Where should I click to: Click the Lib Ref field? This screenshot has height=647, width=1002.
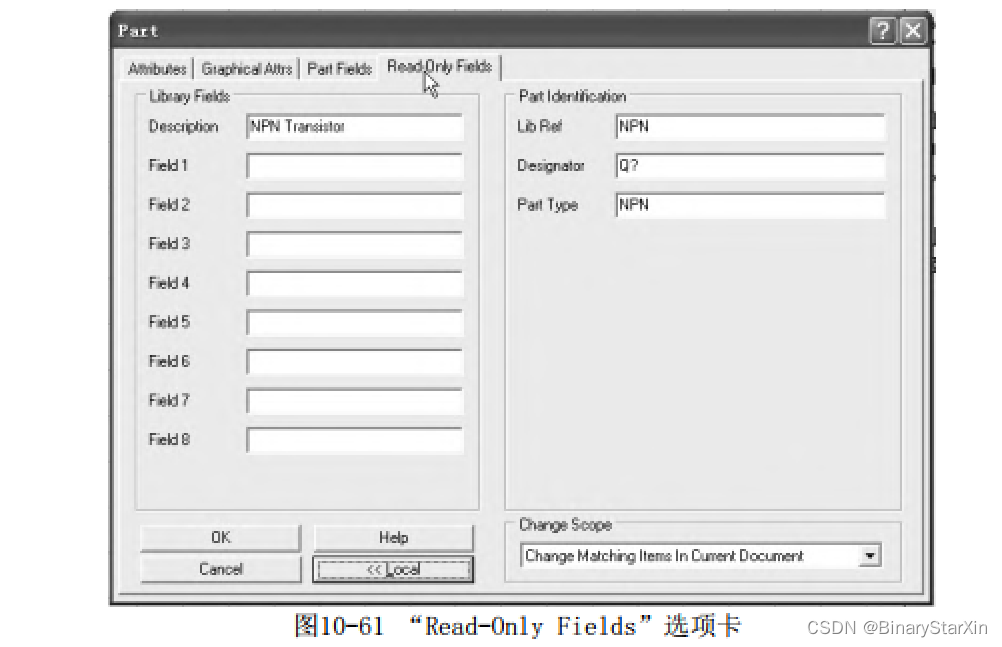coord(750,127)
